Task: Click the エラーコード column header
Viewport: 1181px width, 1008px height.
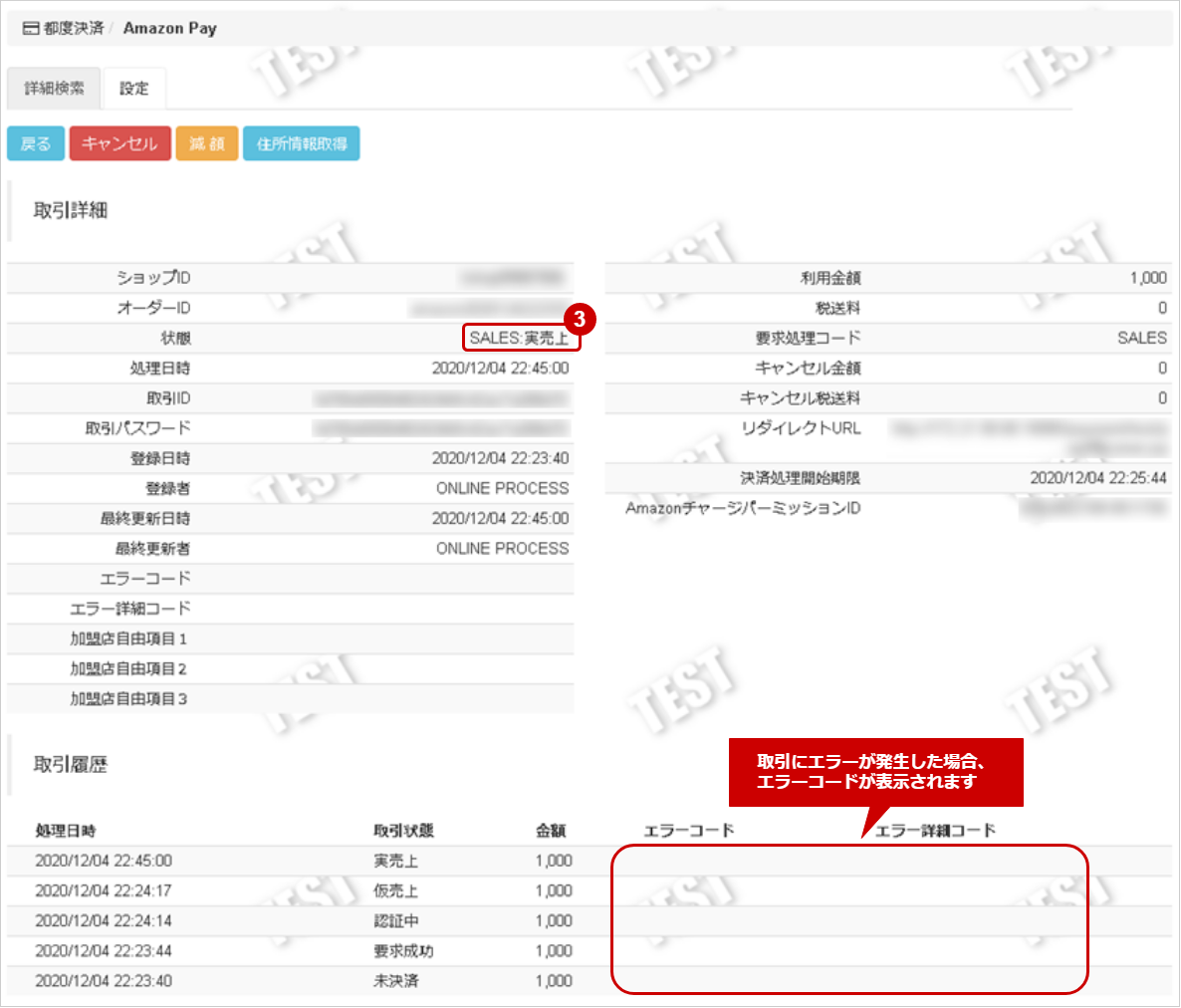Action: pyautogui.click(x=689, y=831)
